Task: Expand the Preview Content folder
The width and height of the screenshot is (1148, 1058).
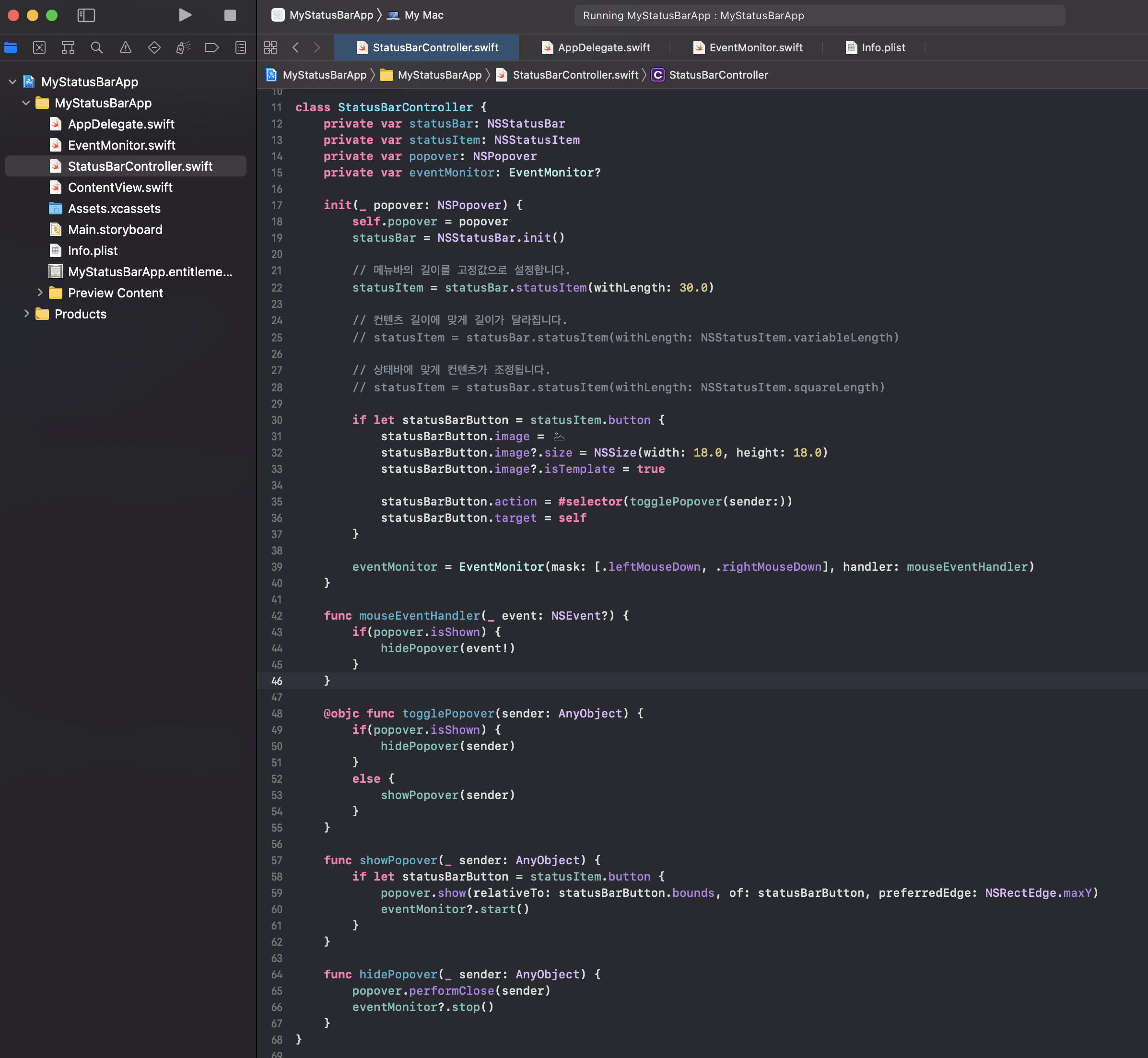Action: click(39, 293)
